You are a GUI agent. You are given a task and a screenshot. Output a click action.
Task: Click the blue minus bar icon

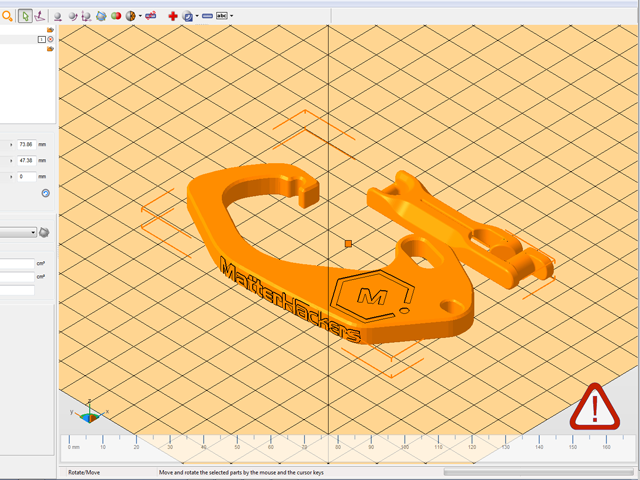(x=207, y=16)
